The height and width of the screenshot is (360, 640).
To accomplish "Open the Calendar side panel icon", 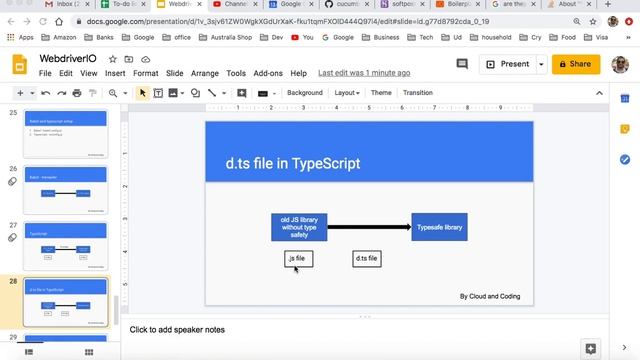I will coord(624,98).
